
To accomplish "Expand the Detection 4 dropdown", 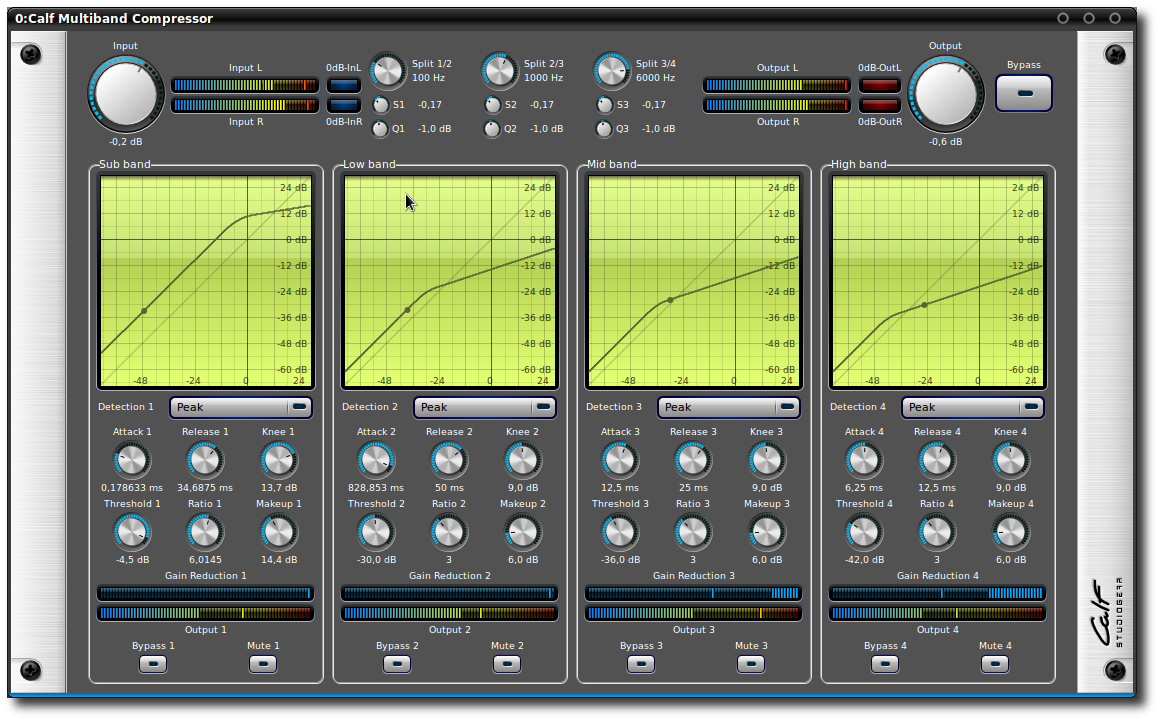I will coord(973,407).
